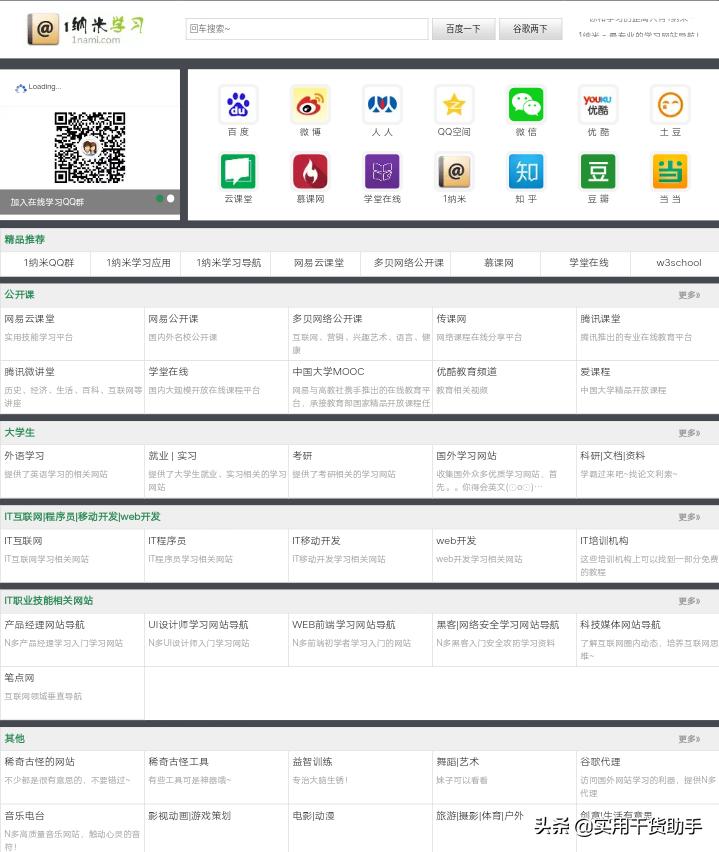Open UI设计师学习网站导航 link

[198, 625]
